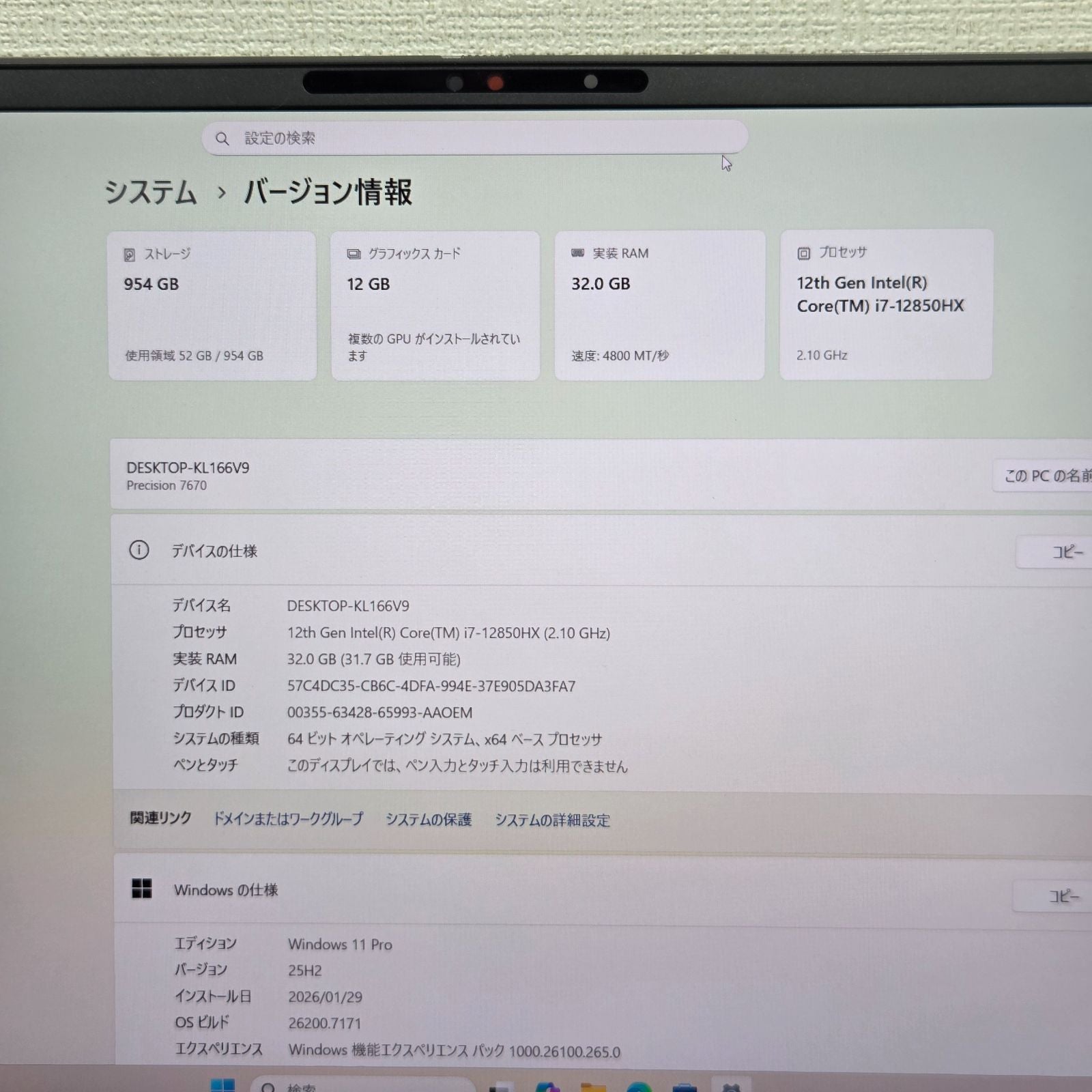The height and width of the screenshot is (1092, 1092).
Task: Open the Windows Start button on taskbar
Action: click(222, 1085)
